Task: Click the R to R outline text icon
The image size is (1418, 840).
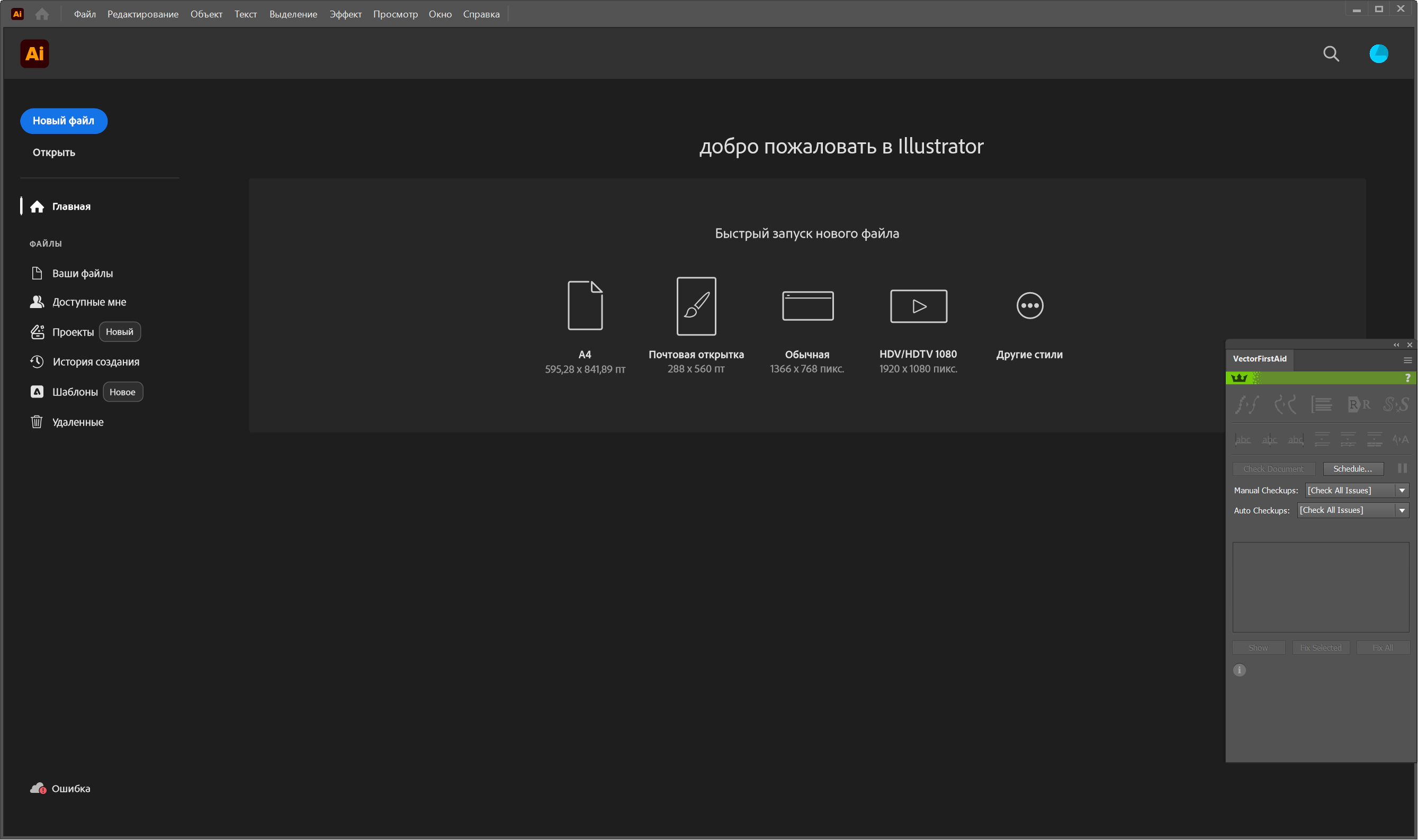Action: (1359, 405)
